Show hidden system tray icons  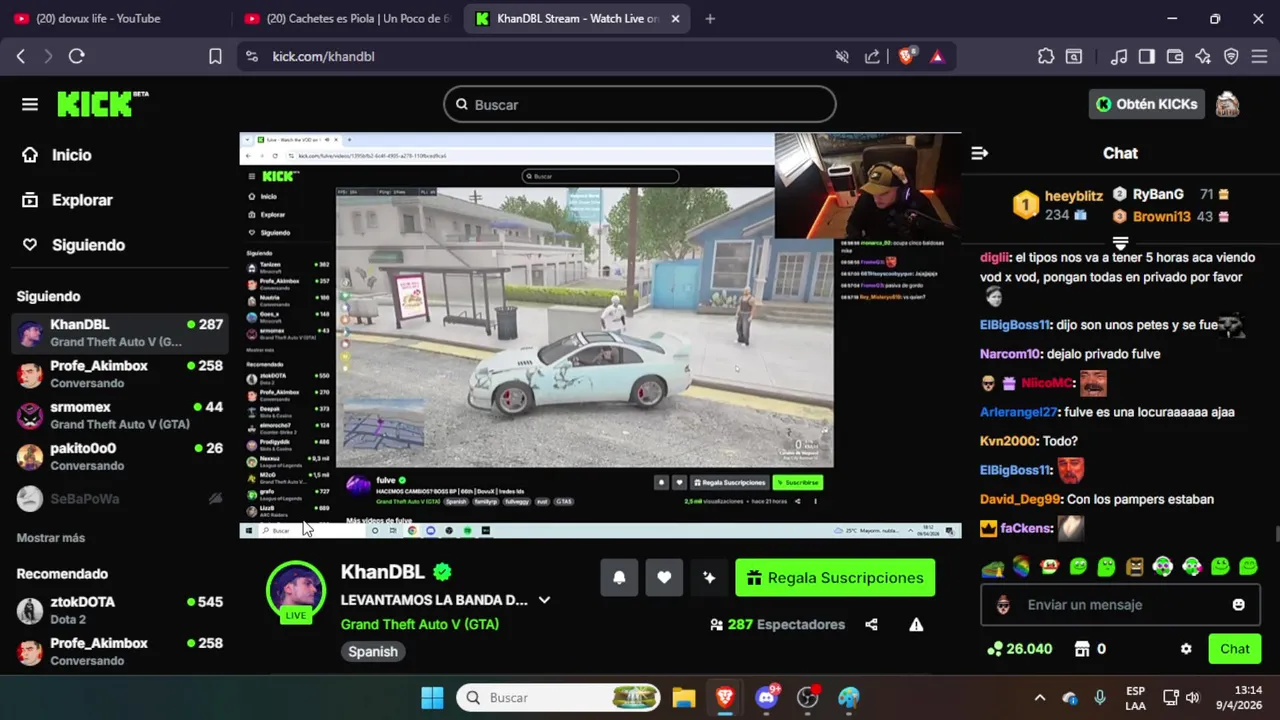1040,698
